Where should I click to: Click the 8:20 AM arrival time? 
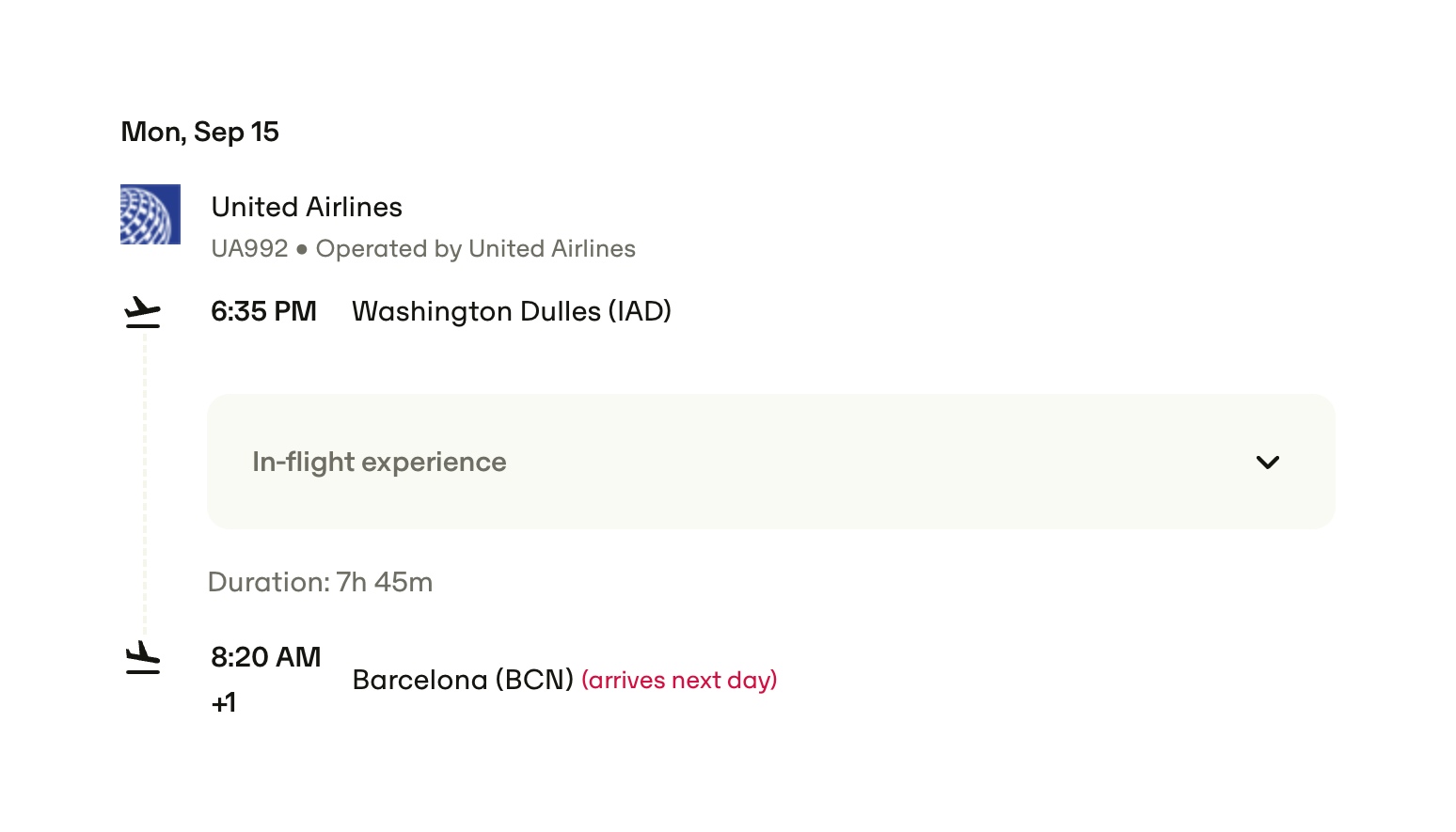point(265,657)
